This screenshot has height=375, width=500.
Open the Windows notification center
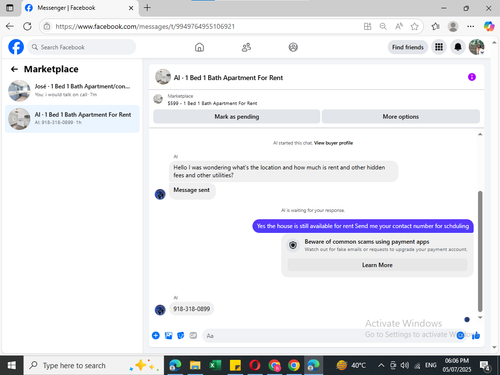tap(485, 366)
